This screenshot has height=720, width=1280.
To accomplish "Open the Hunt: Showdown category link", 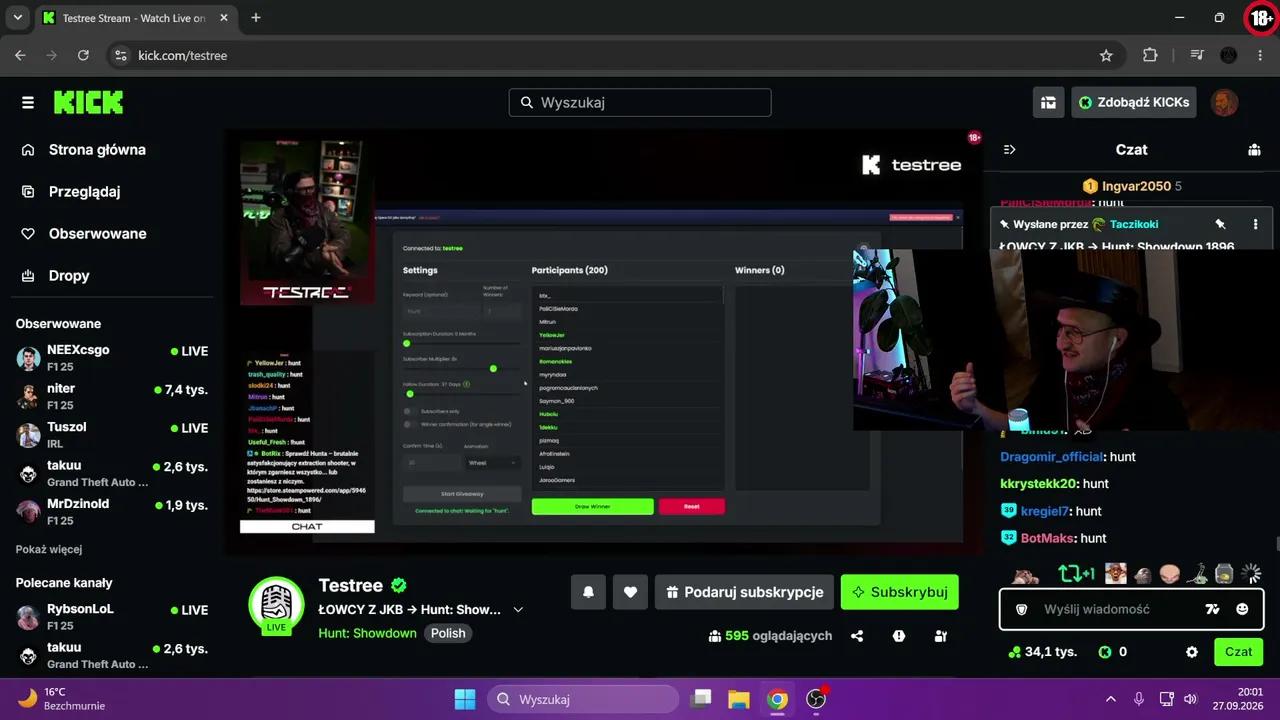I will (x=367, y=633).
